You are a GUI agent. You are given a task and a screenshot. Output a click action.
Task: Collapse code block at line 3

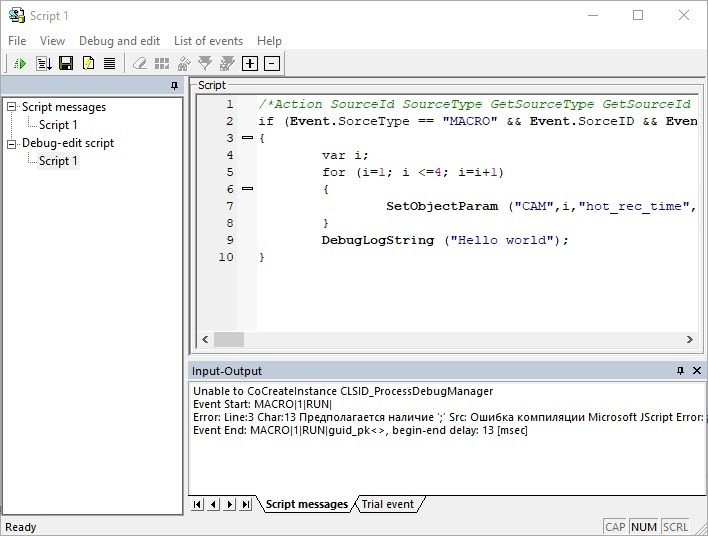247,138
